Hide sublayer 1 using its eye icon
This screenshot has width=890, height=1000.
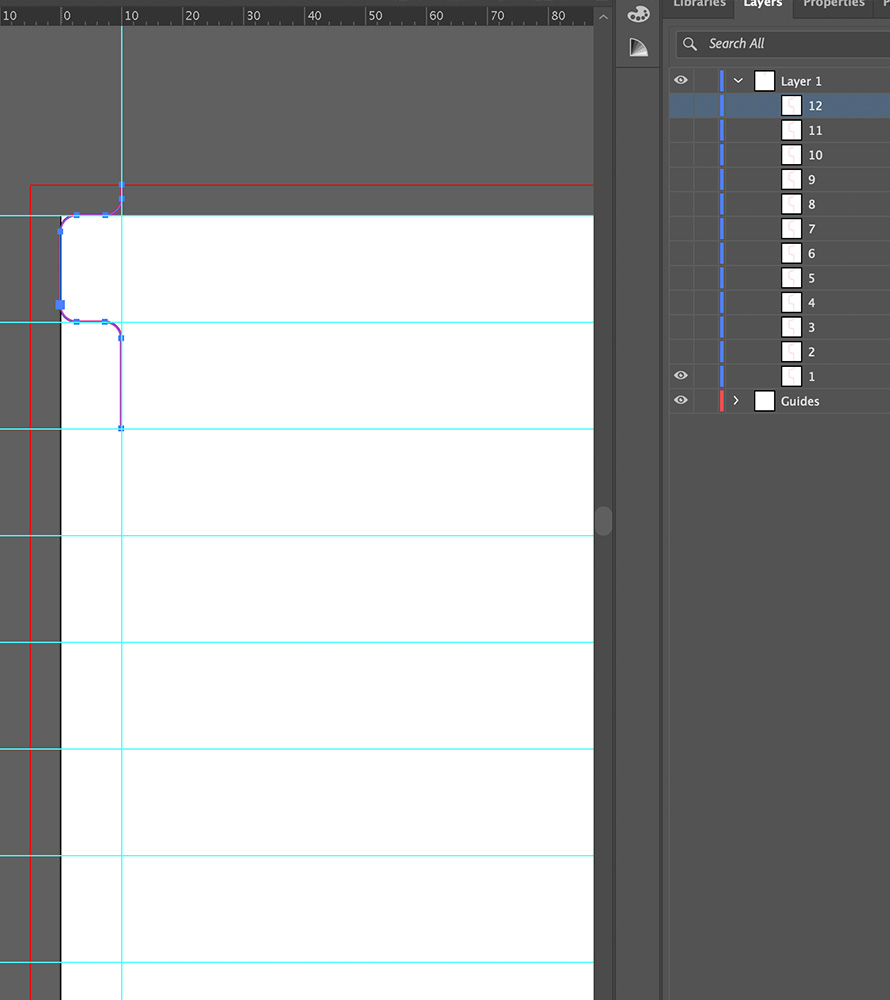(x=681, y=376)
